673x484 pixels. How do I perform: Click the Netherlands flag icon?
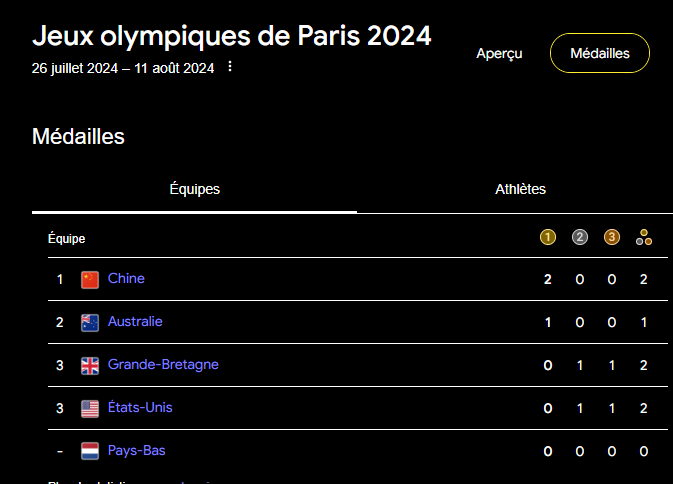click(90, 451)
